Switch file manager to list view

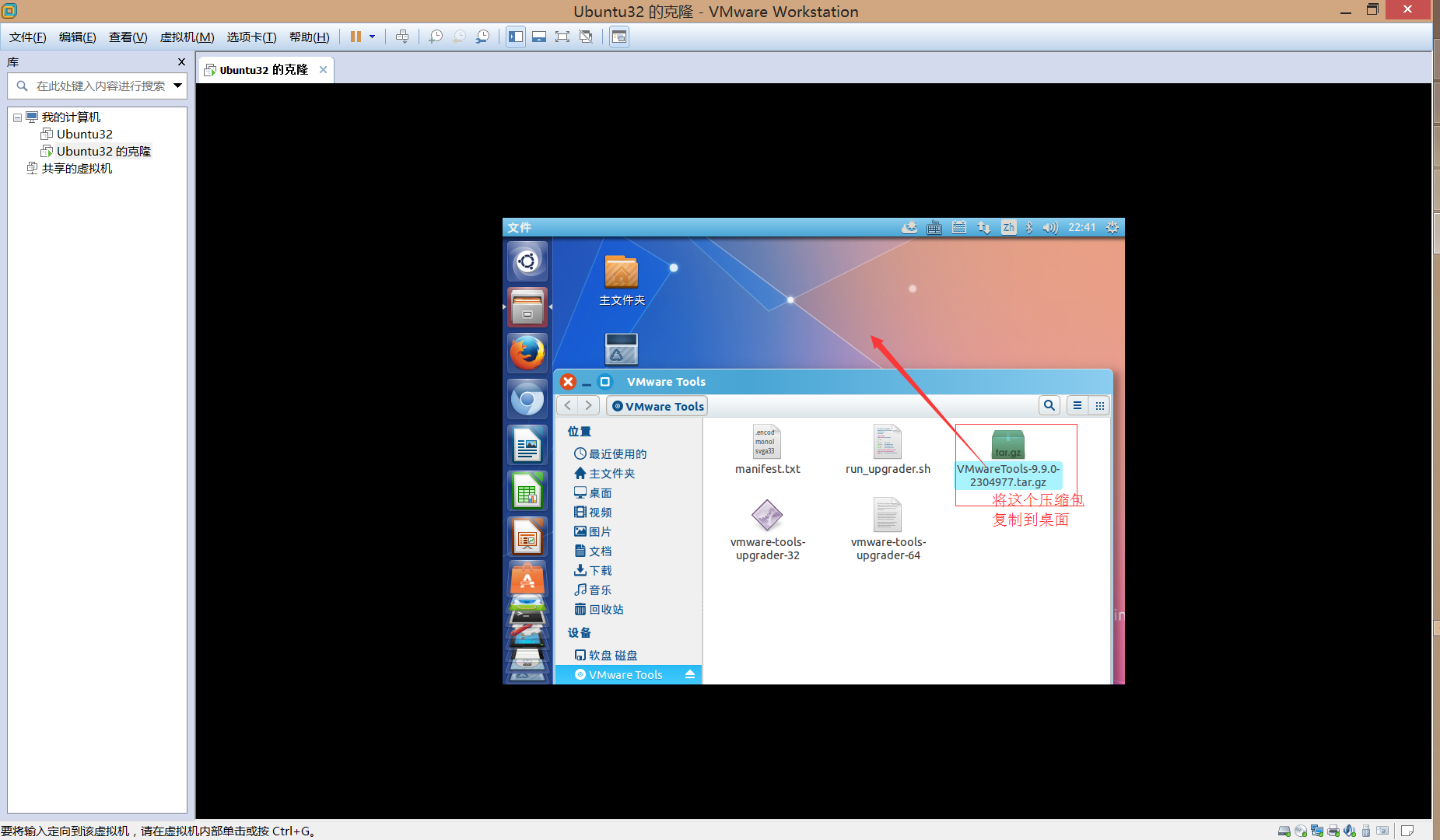click(1077, 405)
